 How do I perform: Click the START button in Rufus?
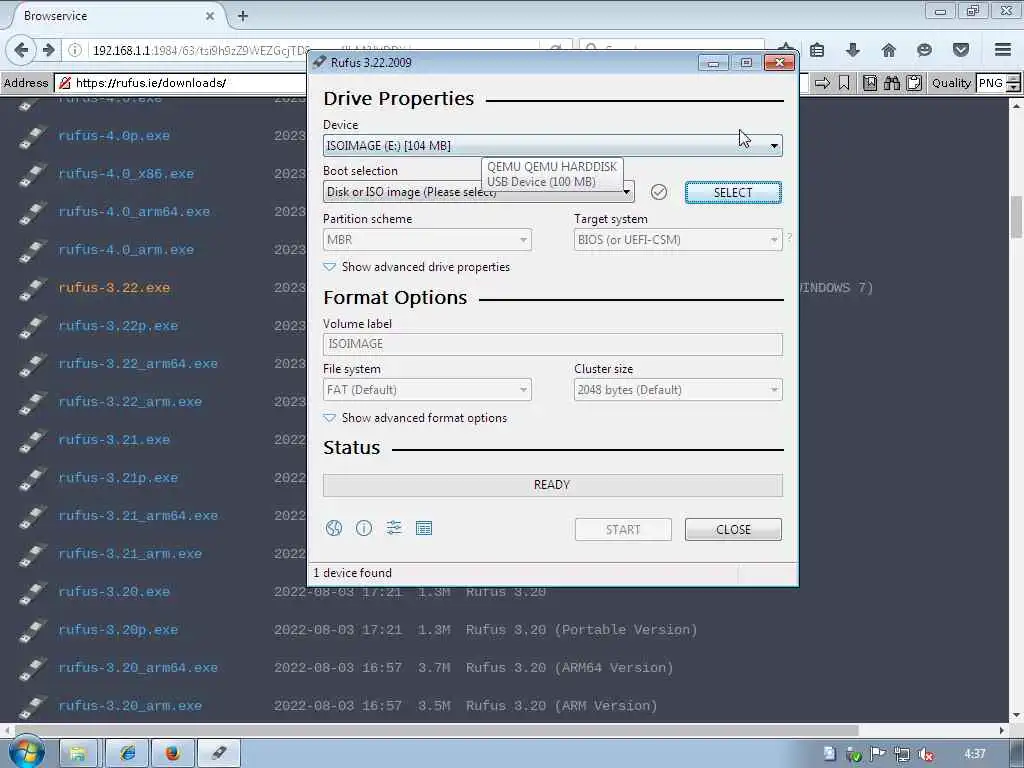coord(623,530)
